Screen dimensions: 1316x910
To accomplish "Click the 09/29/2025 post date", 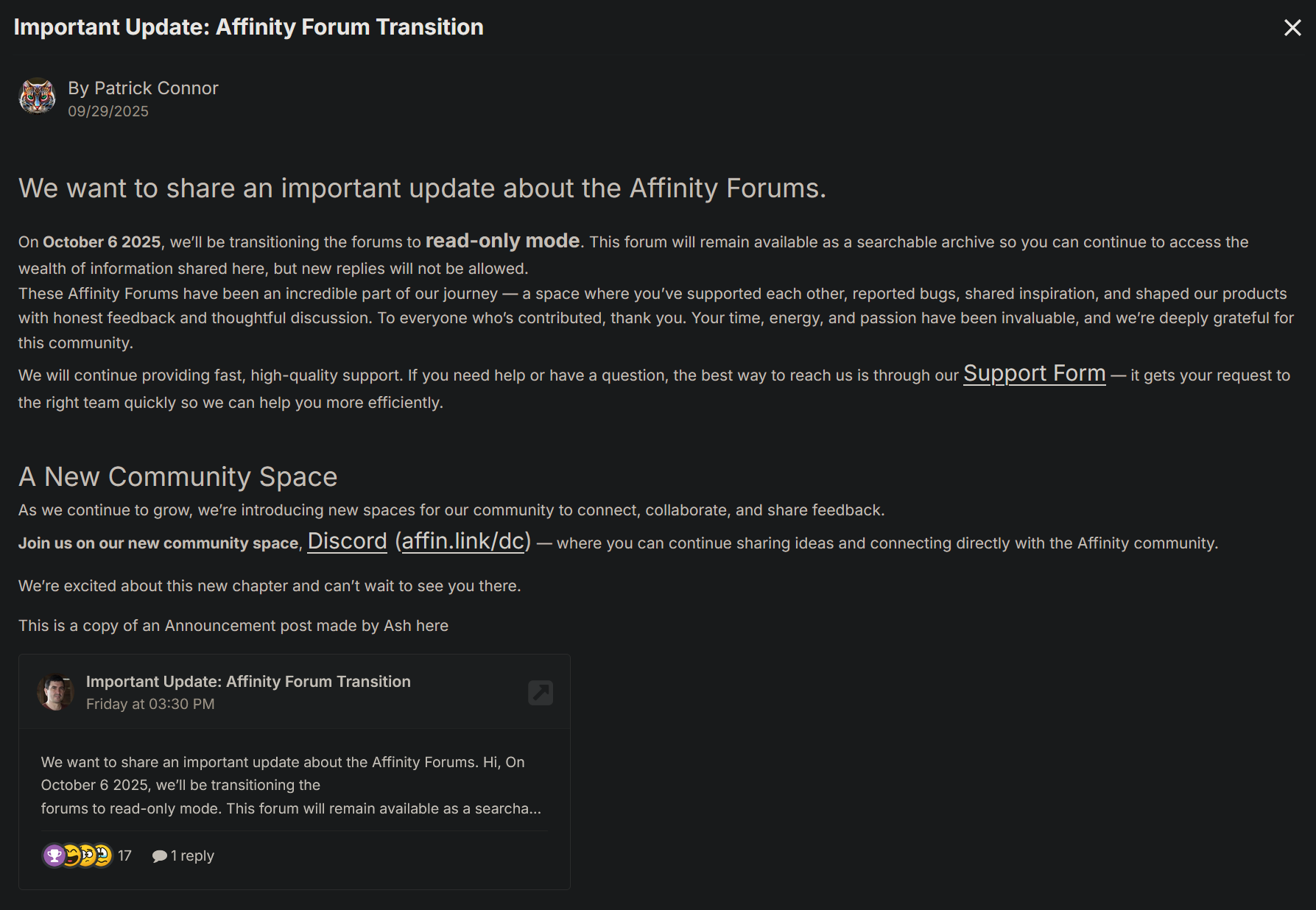I will tap(108, 111).
